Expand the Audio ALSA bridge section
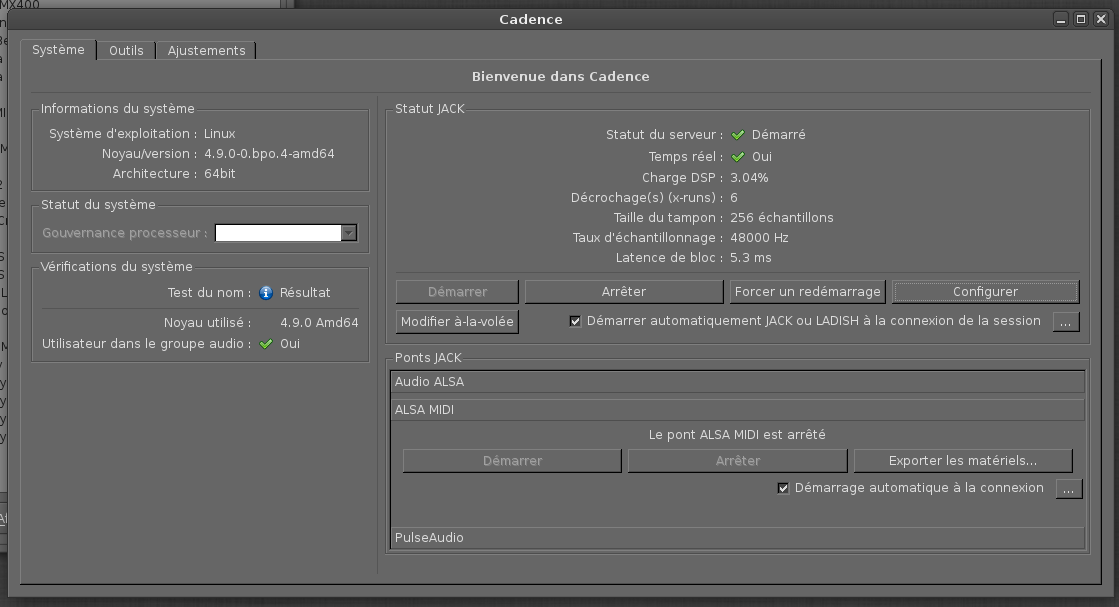The width and height of the screenshot is (1119, 607). (737, 382)
